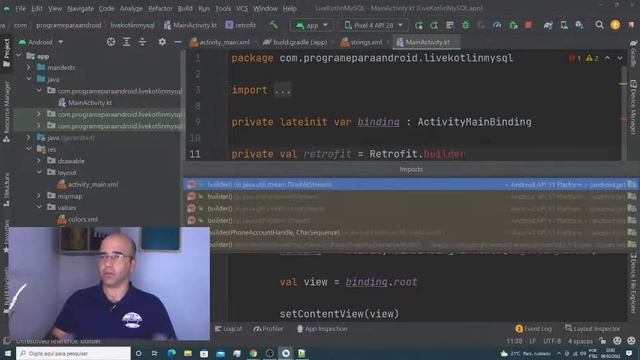Open the File menu
640x360 pixels.
[20, 8]
